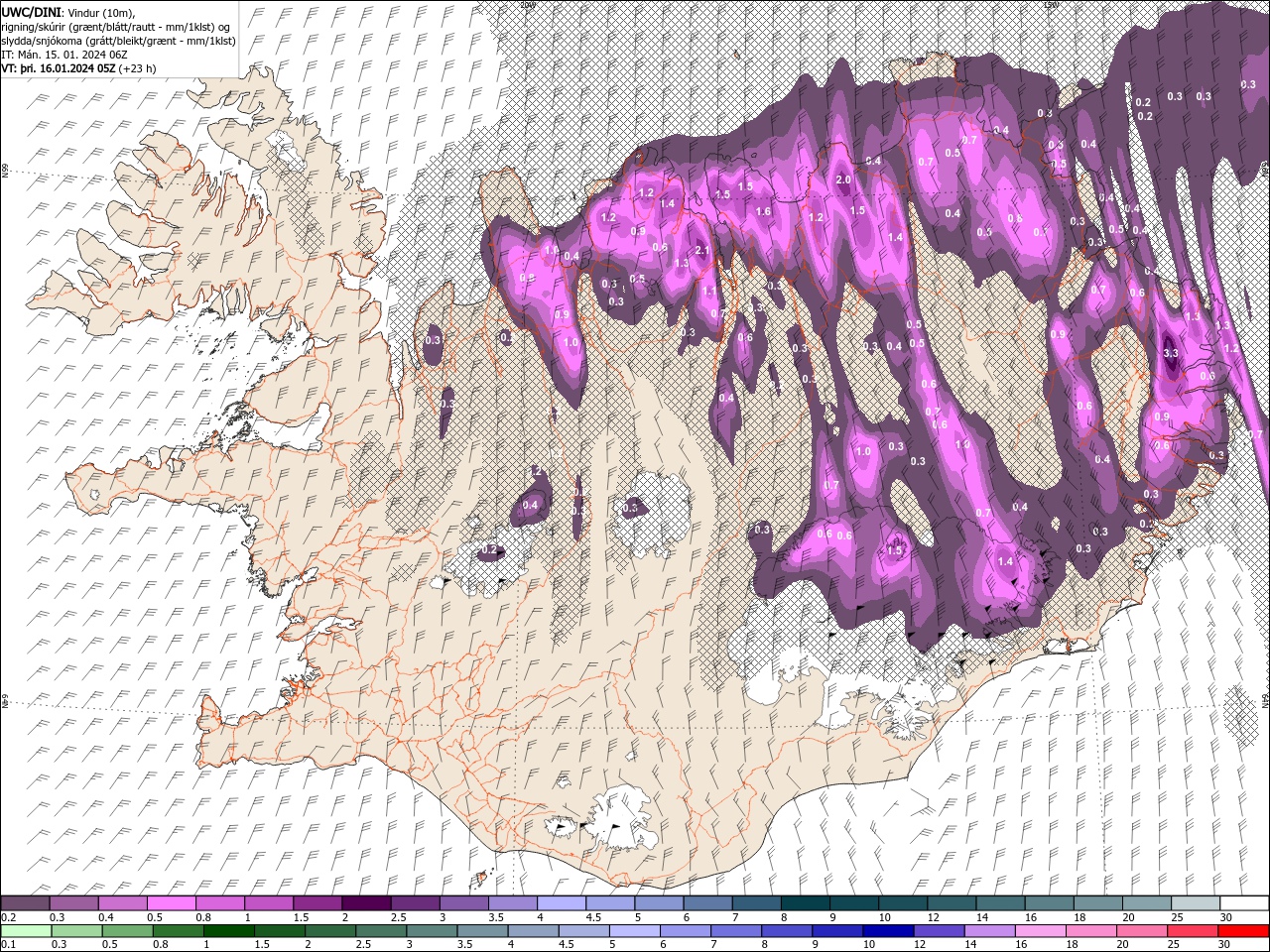Click the white swatch ending the snow scale

pos(1244,903)
